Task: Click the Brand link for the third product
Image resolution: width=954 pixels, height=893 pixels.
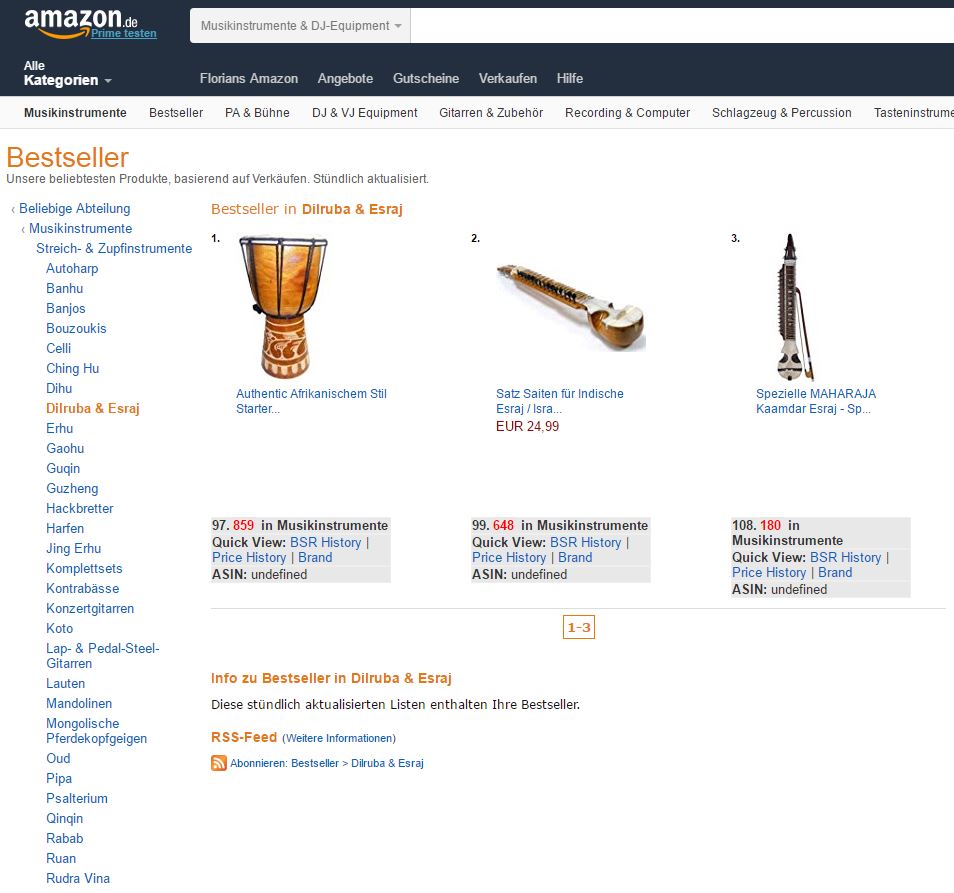Action: 835,573
